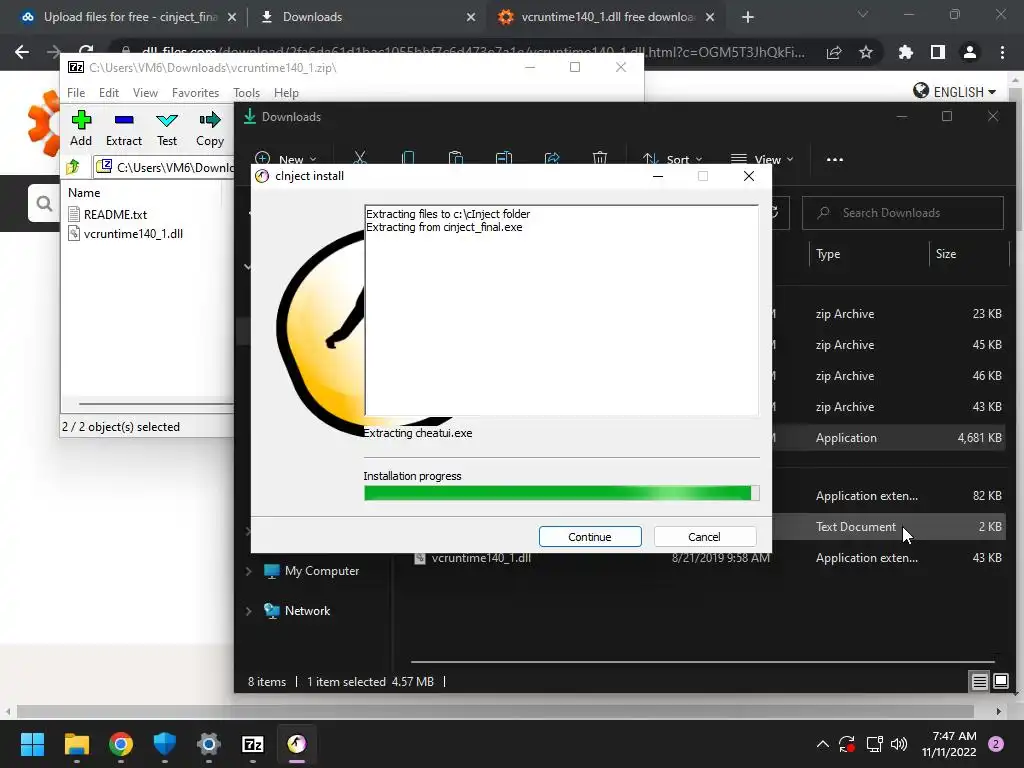Select the 4,681 KB Application row

pos(888,438)
